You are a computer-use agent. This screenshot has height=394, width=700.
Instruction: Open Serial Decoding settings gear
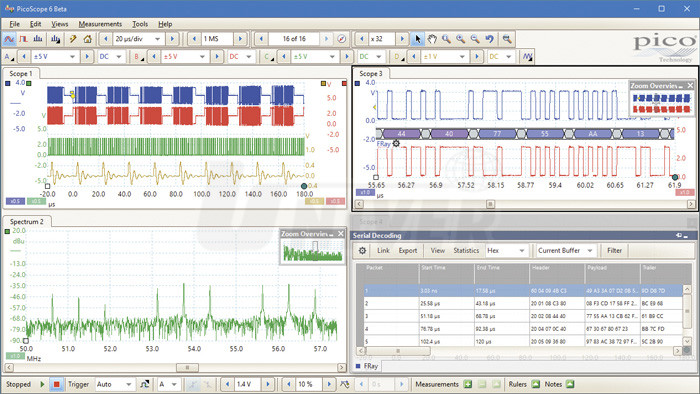click(x=362, y=251)
